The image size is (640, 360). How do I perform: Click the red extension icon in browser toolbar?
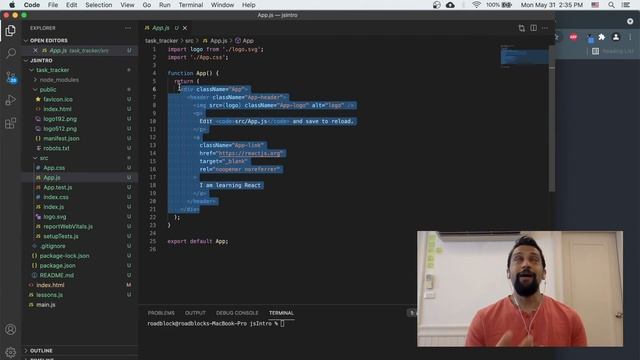573,37
